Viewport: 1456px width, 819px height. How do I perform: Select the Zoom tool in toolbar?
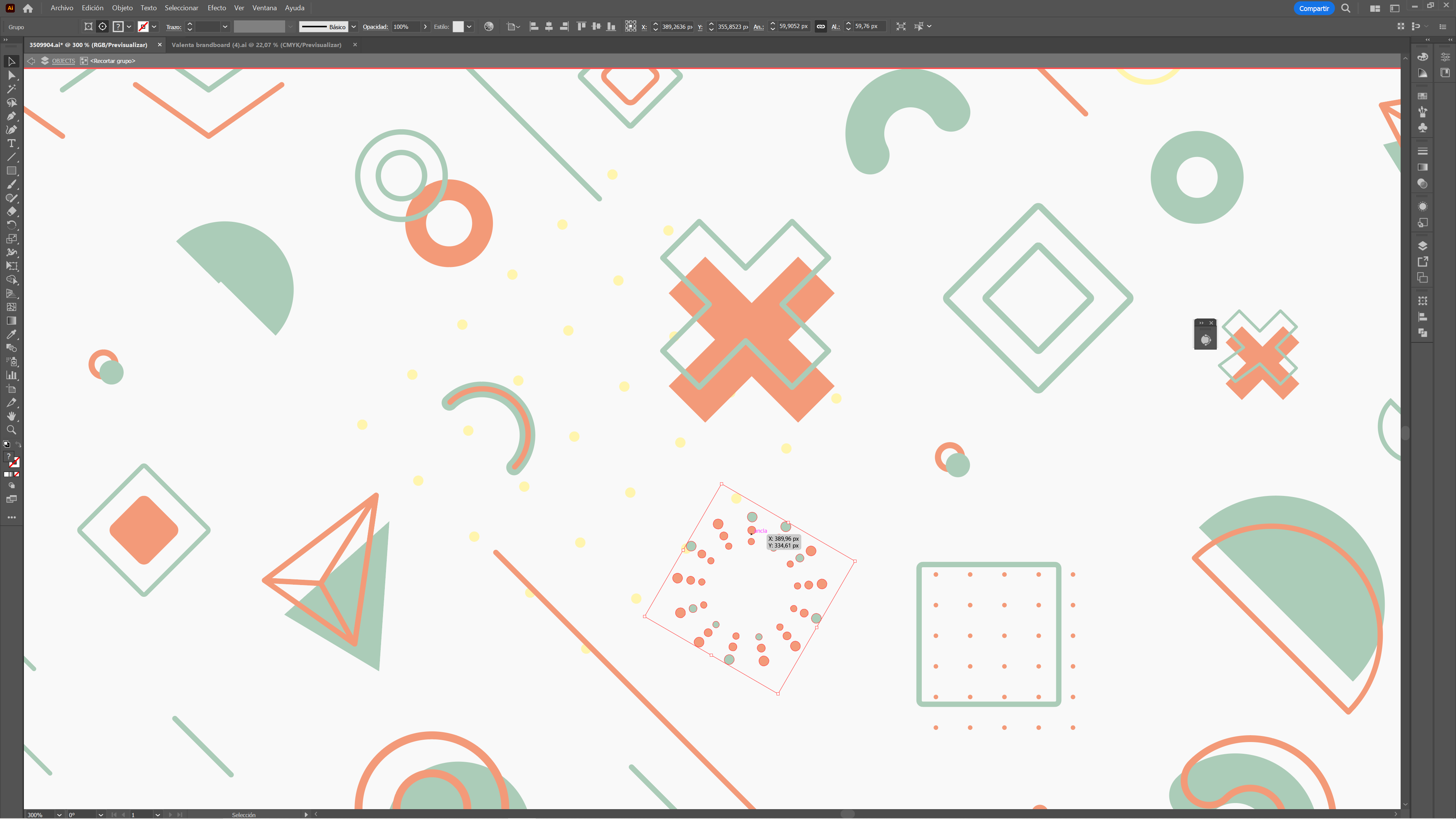(x=11, y=430)
